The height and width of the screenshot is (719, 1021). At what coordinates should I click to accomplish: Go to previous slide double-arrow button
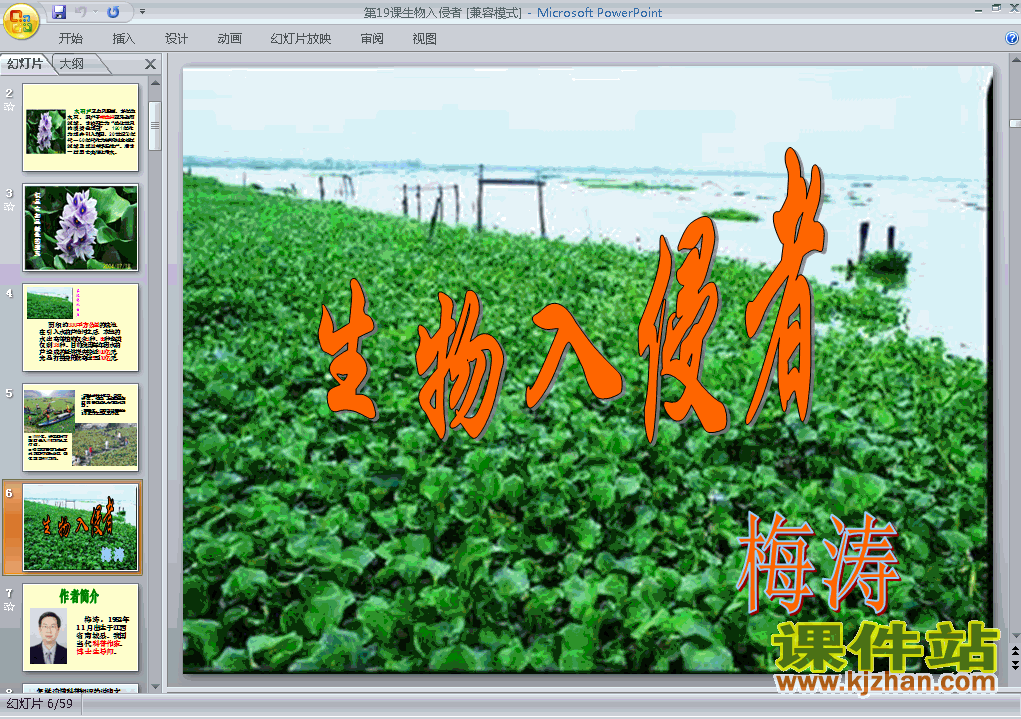[x=1015, y=651]
